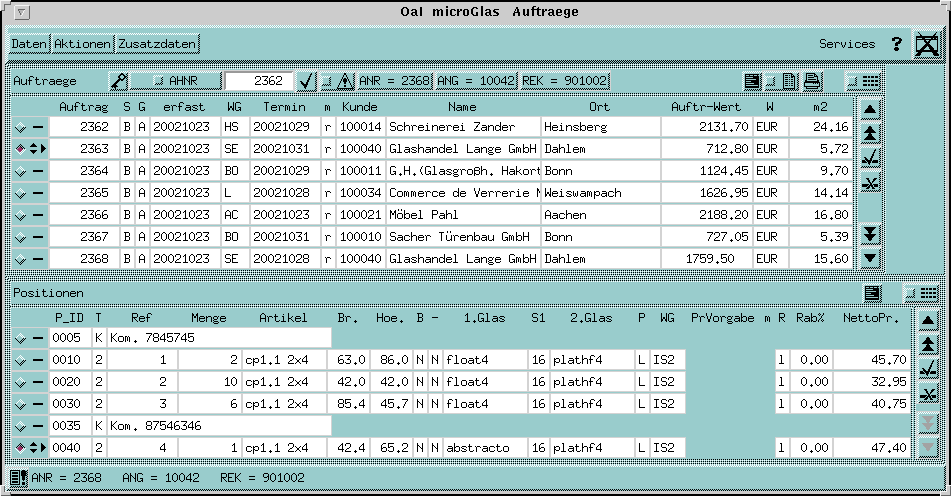Screen dimensions: 951x496
Task: Toggle the diamond selector for order 2362
Action: tap(20, 127)
